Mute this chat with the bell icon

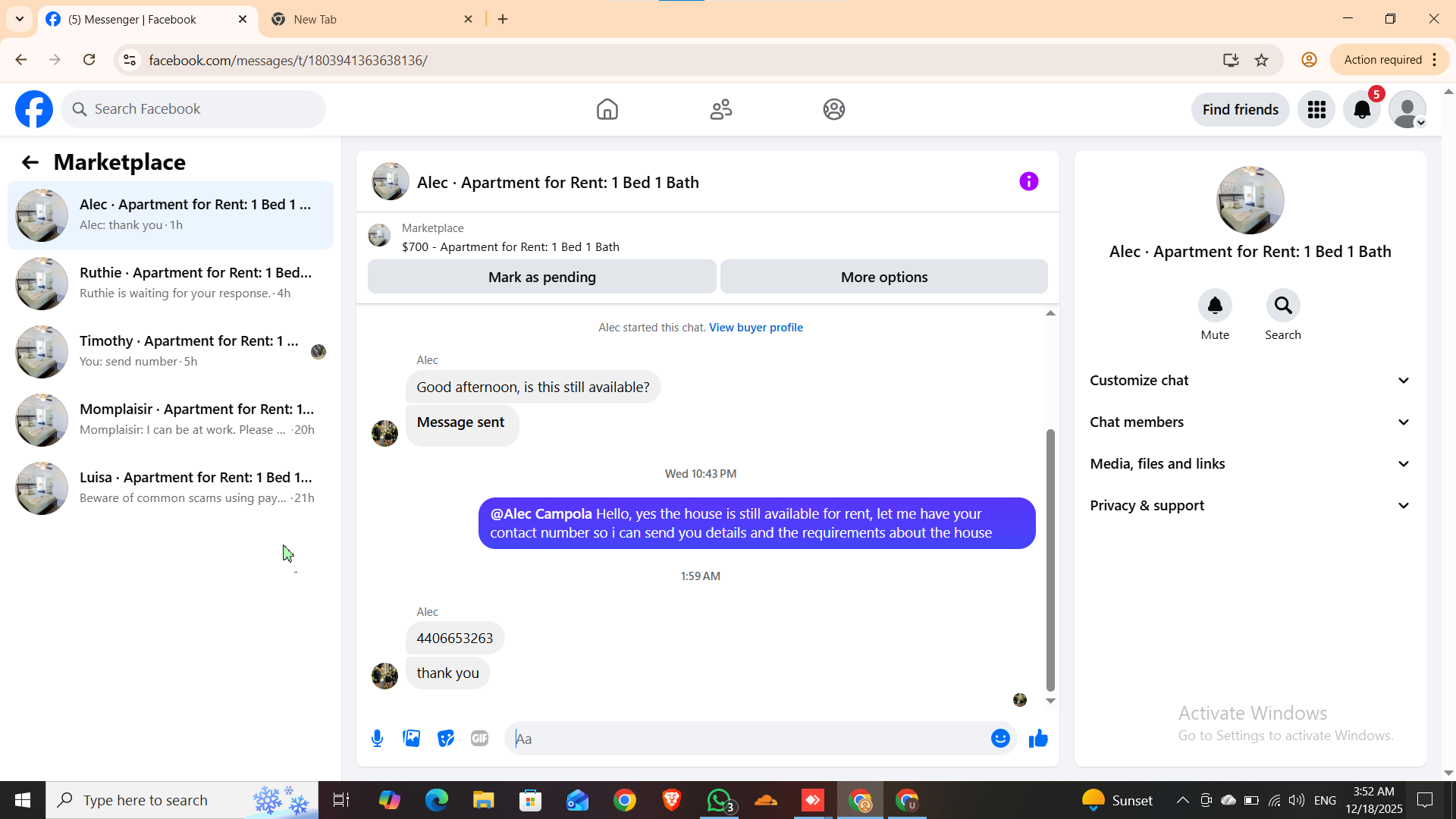(x=1215, y=306)
